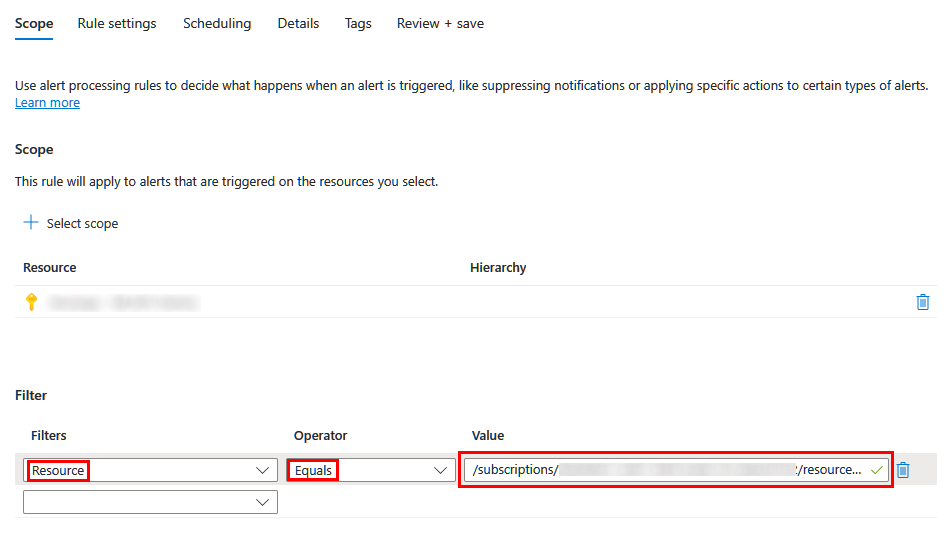Image resolution: width=951 pixels, height=540 pixels.
Task: Click the Hierarchy column header
Action: tap(498, 268)
